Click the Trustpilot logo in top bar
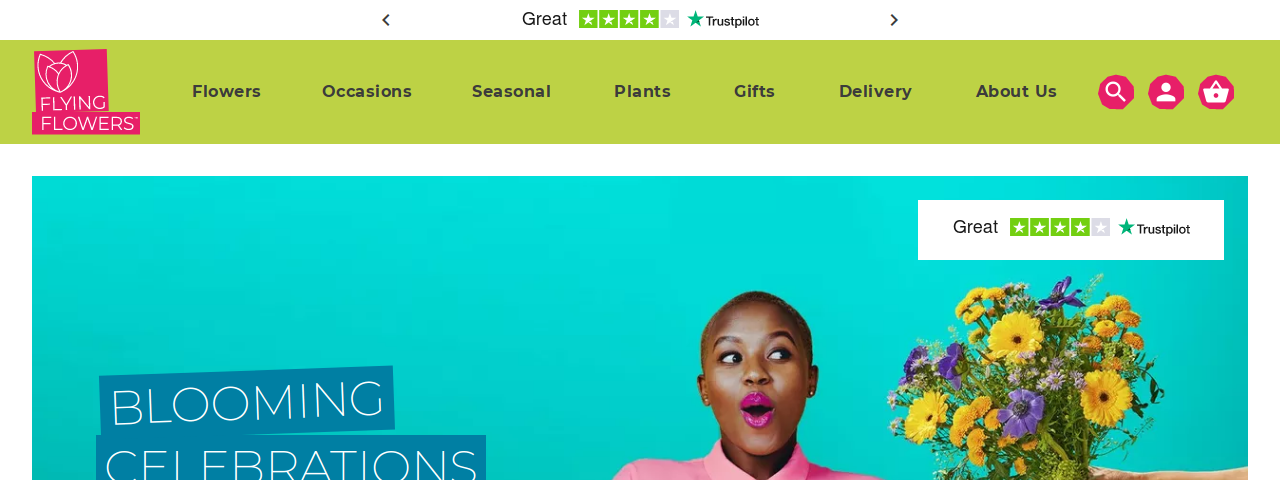 [x=723, y=19]
